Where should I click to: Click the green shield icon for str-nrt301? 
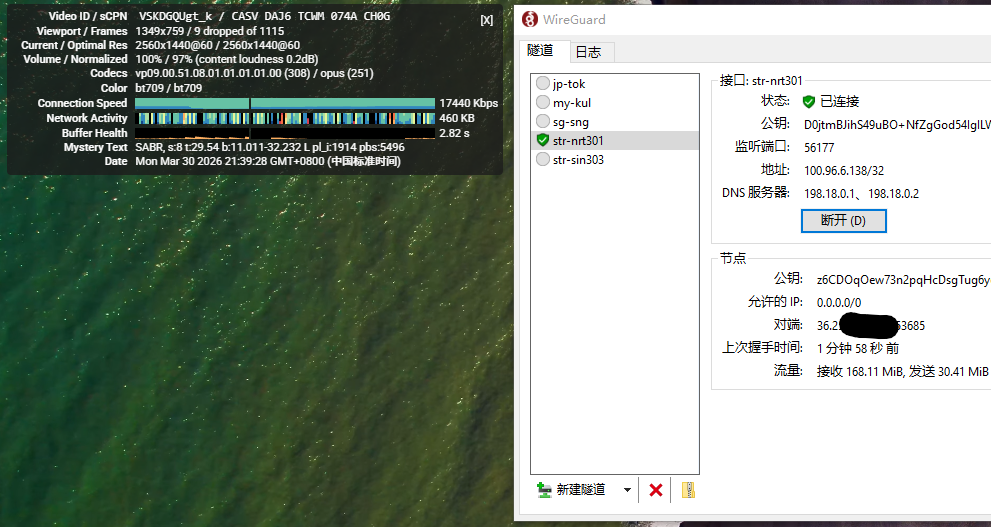click(542, 140)
